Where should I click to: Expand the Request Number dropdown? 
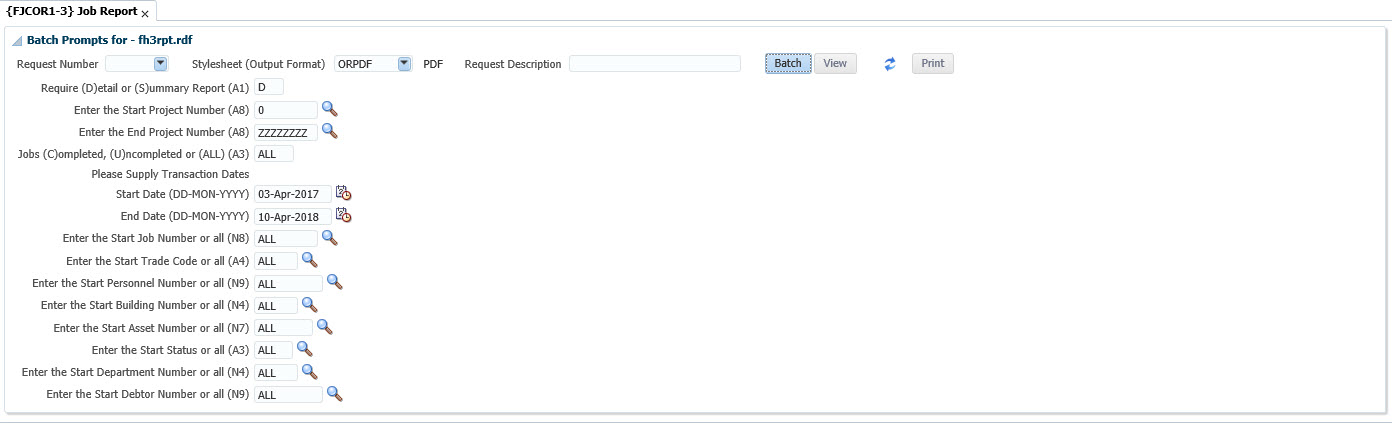(160, 64)
